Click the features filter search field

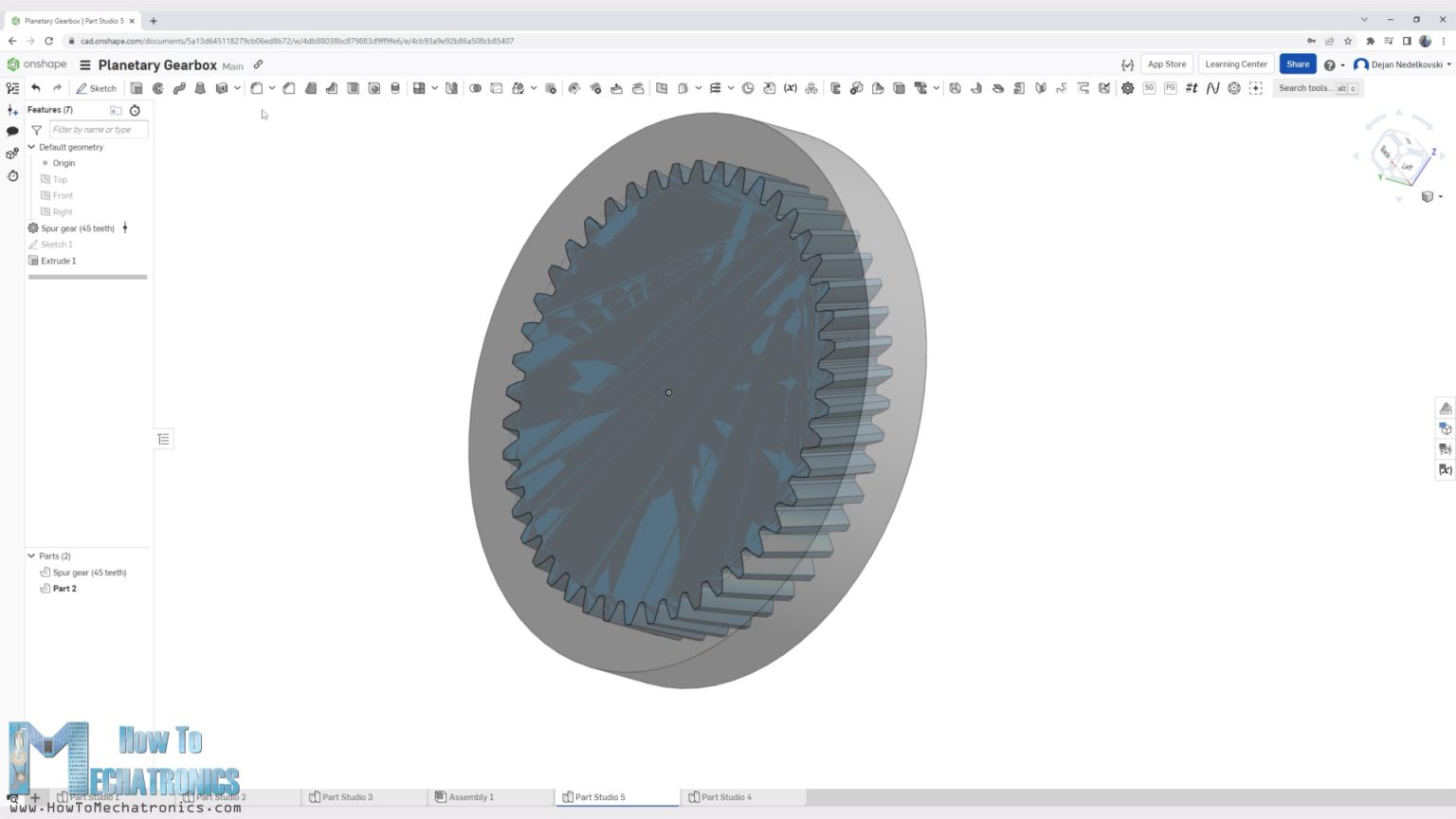[x=98, y=129]
